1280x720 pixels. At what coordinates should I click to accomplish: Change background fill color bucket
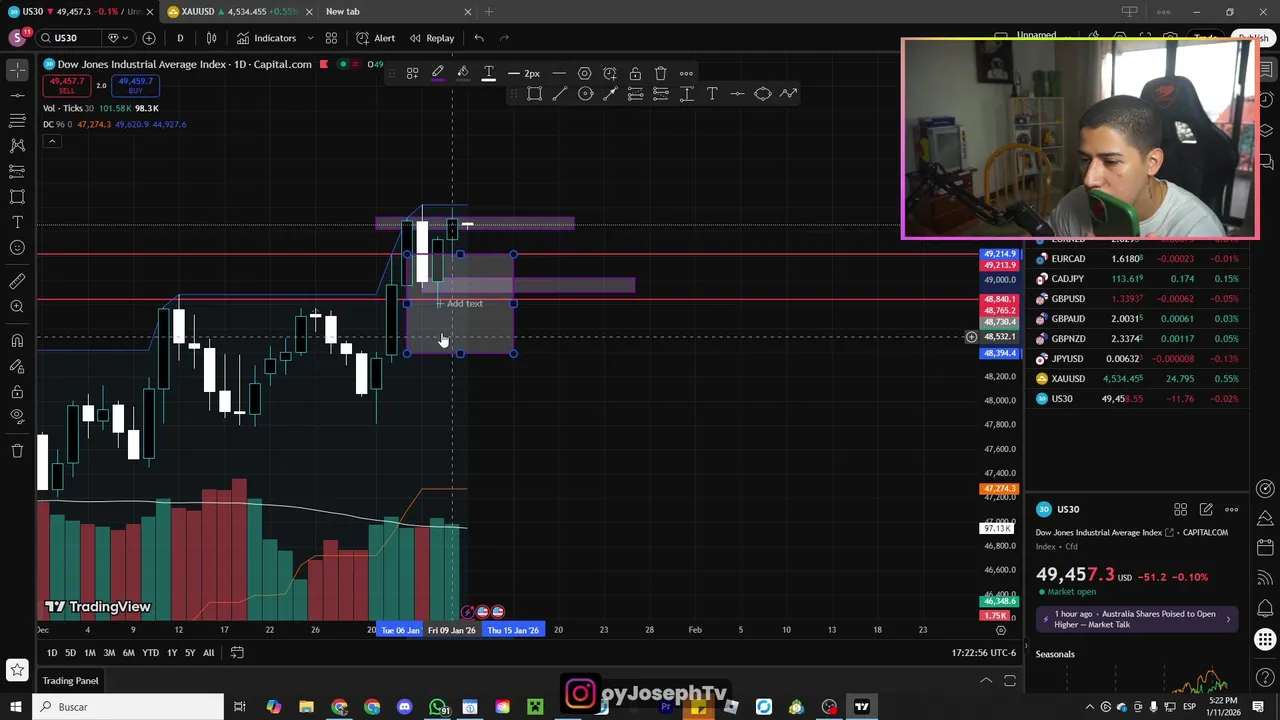(x=463, y=73)
